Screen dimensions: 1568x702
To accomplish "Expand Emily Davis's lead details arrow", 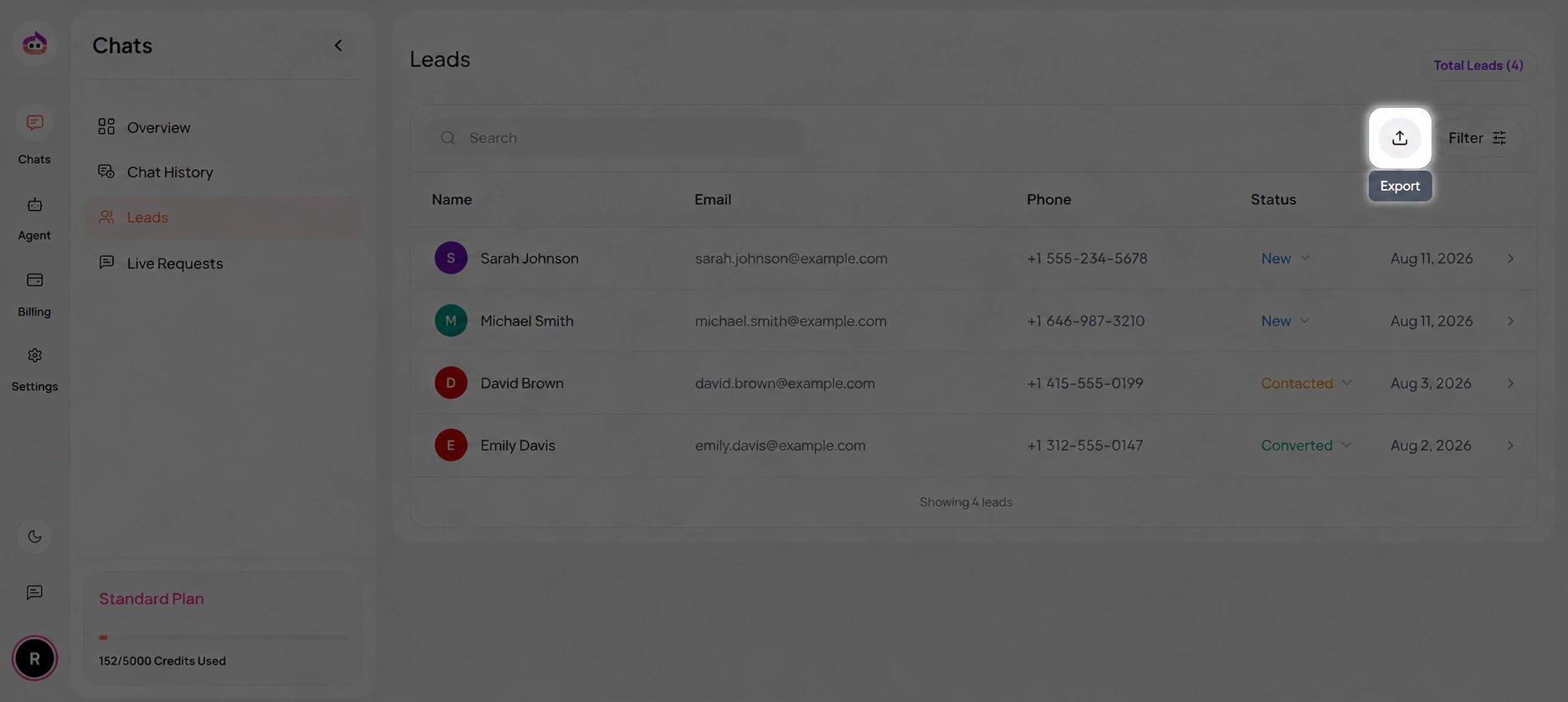I will pyautogui.click(x=1510, y=445).
